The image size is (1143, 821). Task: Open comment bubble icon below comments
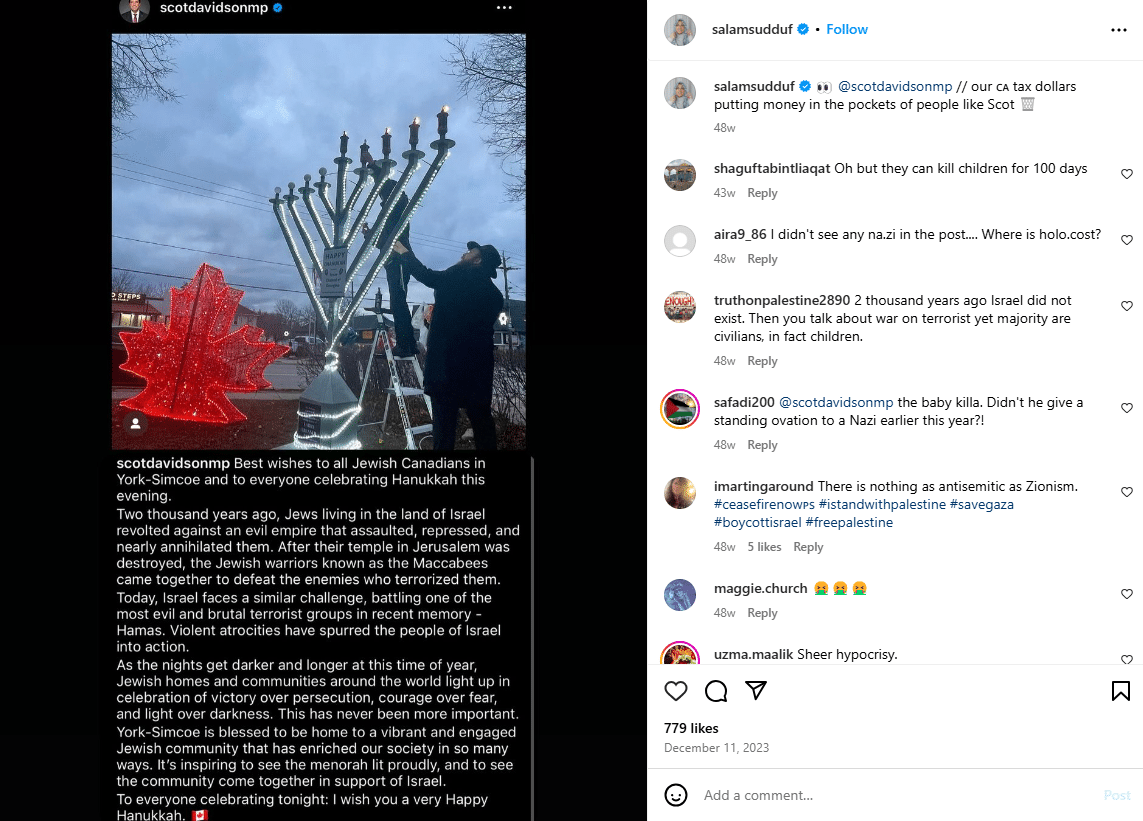point(716,690)
